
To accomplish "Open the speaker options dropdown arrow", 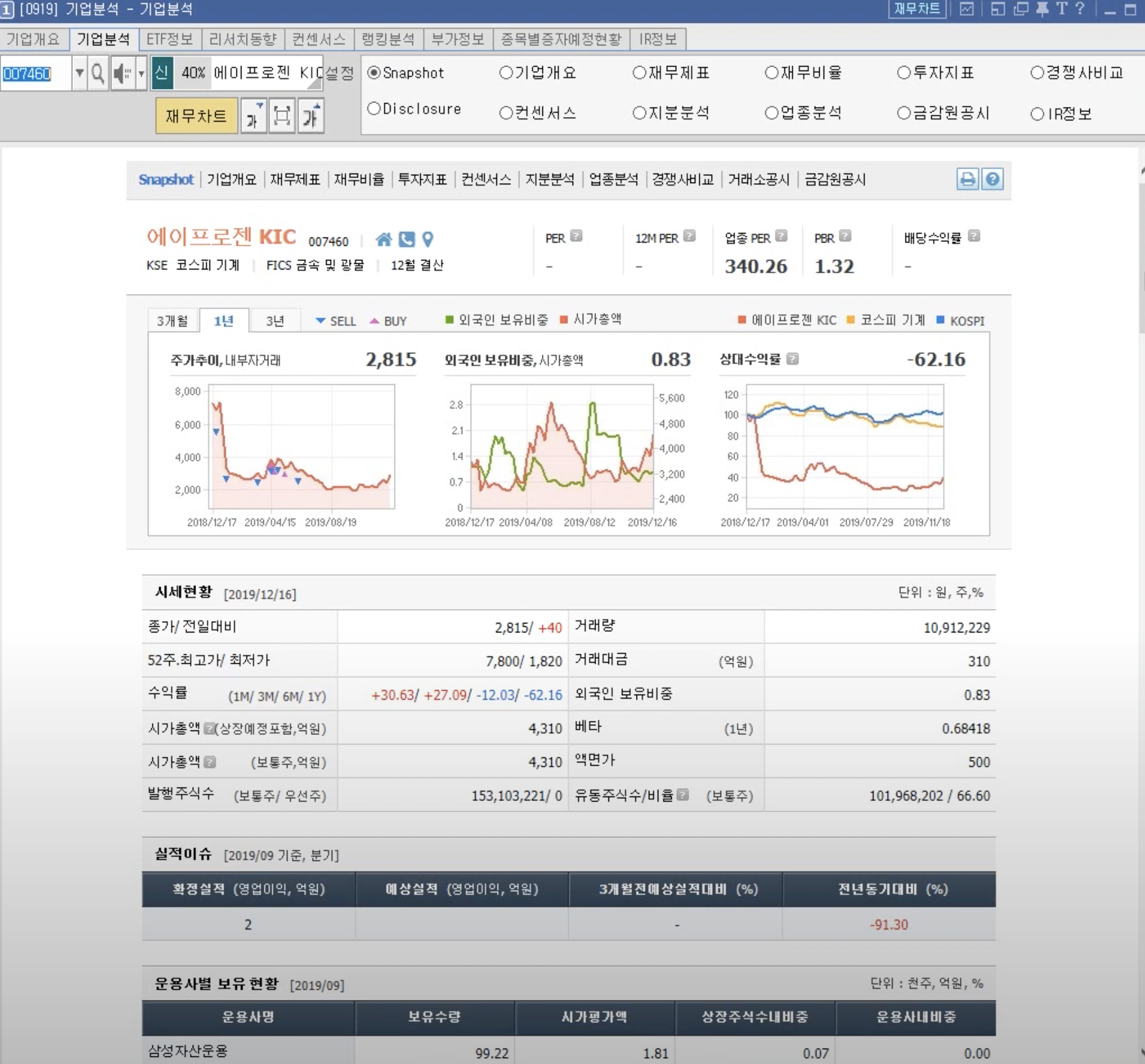I will tap(141, 74).
